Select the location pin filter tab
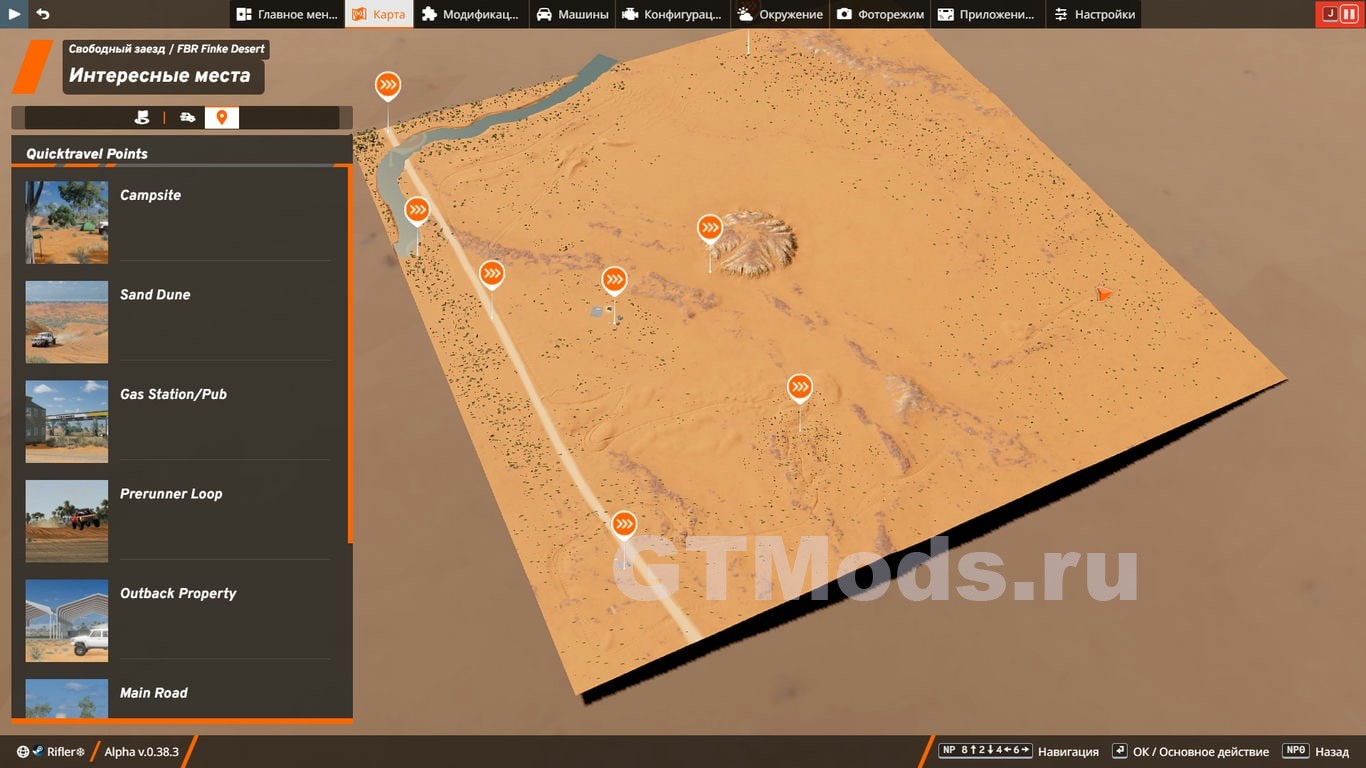 pyautogui.click(x=222, y=118)
